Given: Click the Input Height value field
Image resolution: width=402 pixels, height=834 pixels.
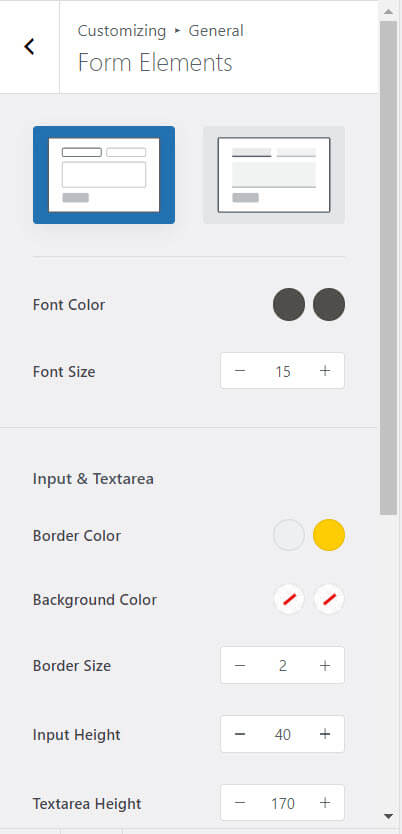Looking at the screenshot, I should click(x=283, y=735).
